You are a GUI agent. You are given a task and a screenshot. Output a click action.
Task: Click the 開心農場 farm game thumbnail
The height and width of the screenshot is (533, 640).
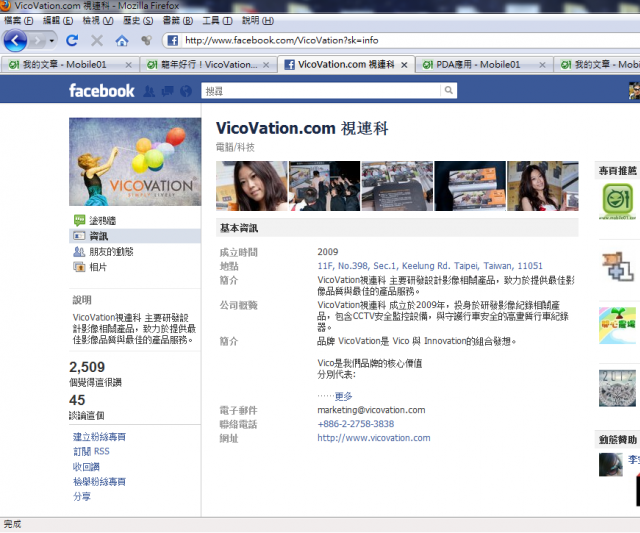tap(617, 326)
